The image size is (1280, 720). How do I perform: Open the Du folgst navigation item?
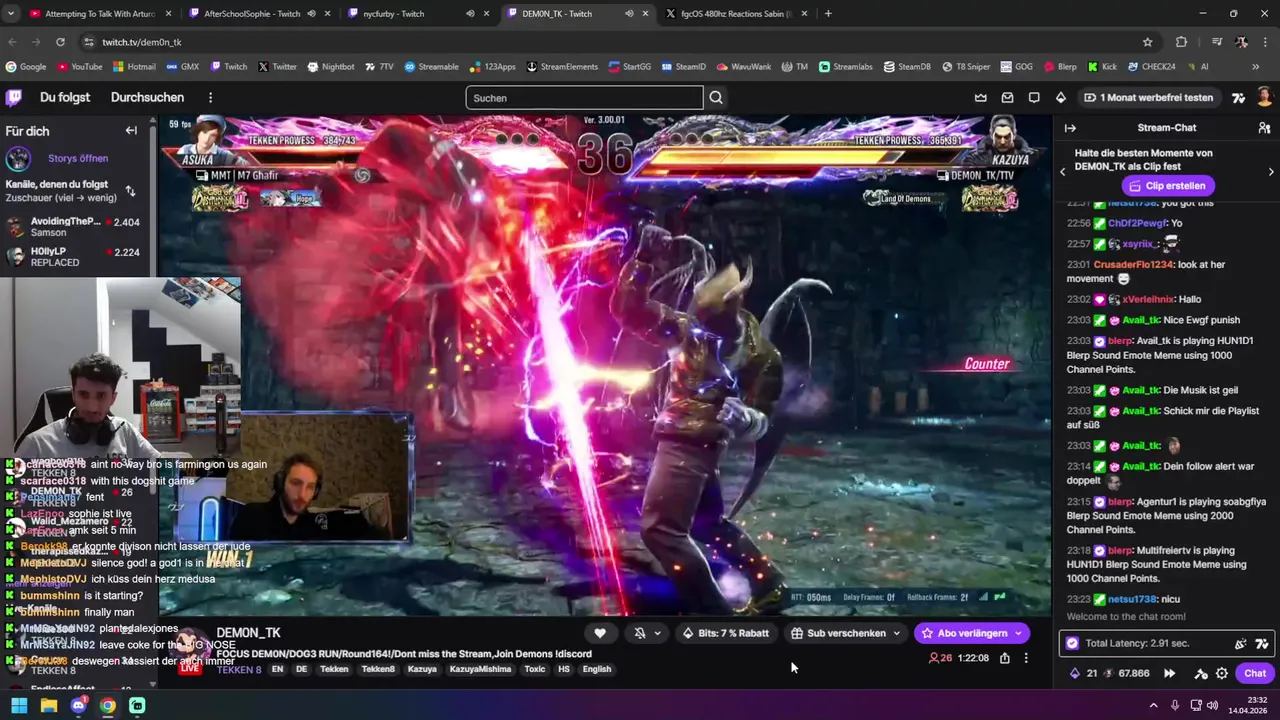pos(65,97)
